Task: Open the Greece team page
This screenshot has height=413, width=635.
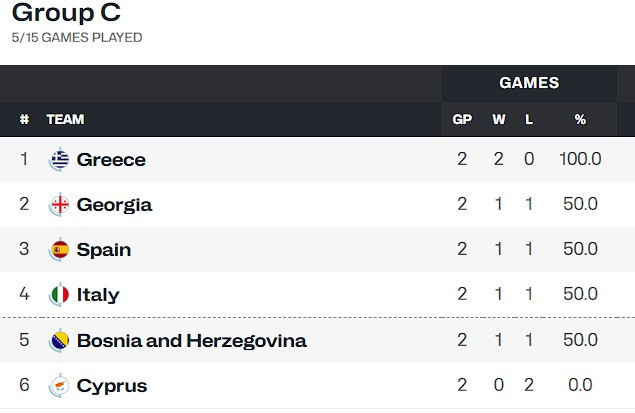Action: click(111, 160)
